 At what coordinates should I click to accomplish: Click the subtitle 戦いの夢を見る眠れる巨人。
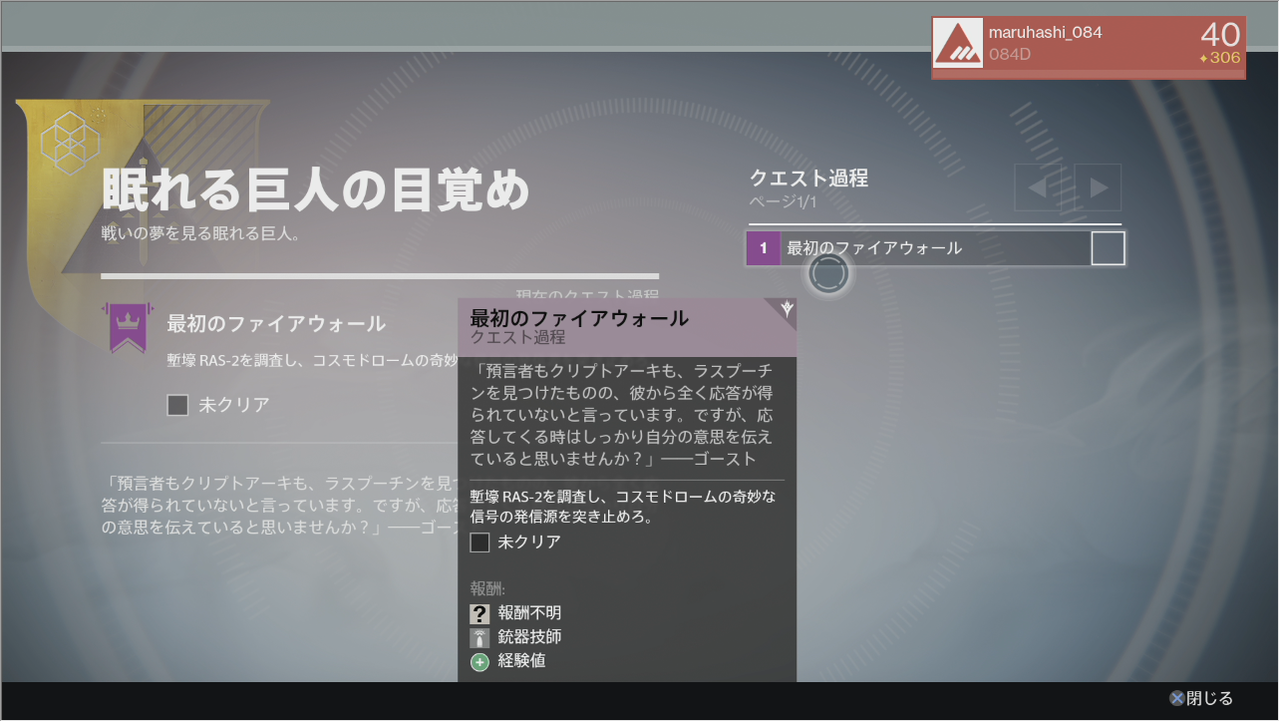[x=201, y=234]
